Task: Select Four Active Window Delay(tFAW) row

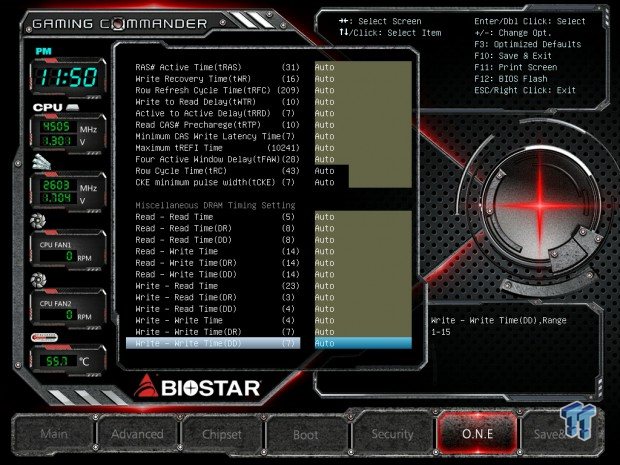Action: point(217,159)
